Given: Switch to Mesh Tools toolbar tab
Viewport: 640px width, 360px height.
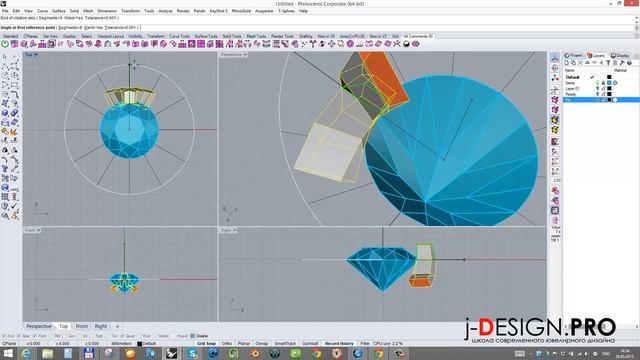Looking at the screenshot, I should 256,36.
